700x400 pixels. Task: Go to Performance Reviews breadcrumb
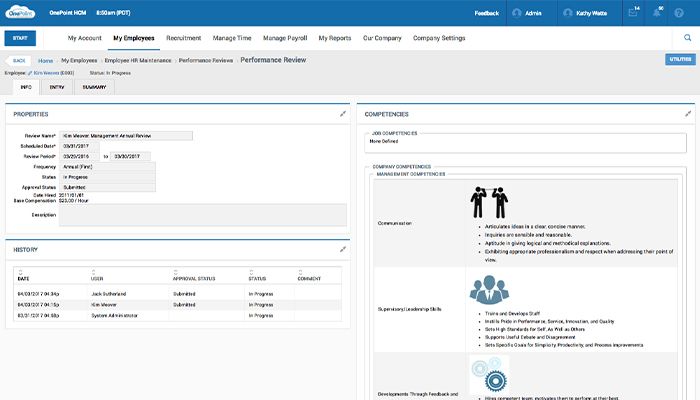[206, 60]
